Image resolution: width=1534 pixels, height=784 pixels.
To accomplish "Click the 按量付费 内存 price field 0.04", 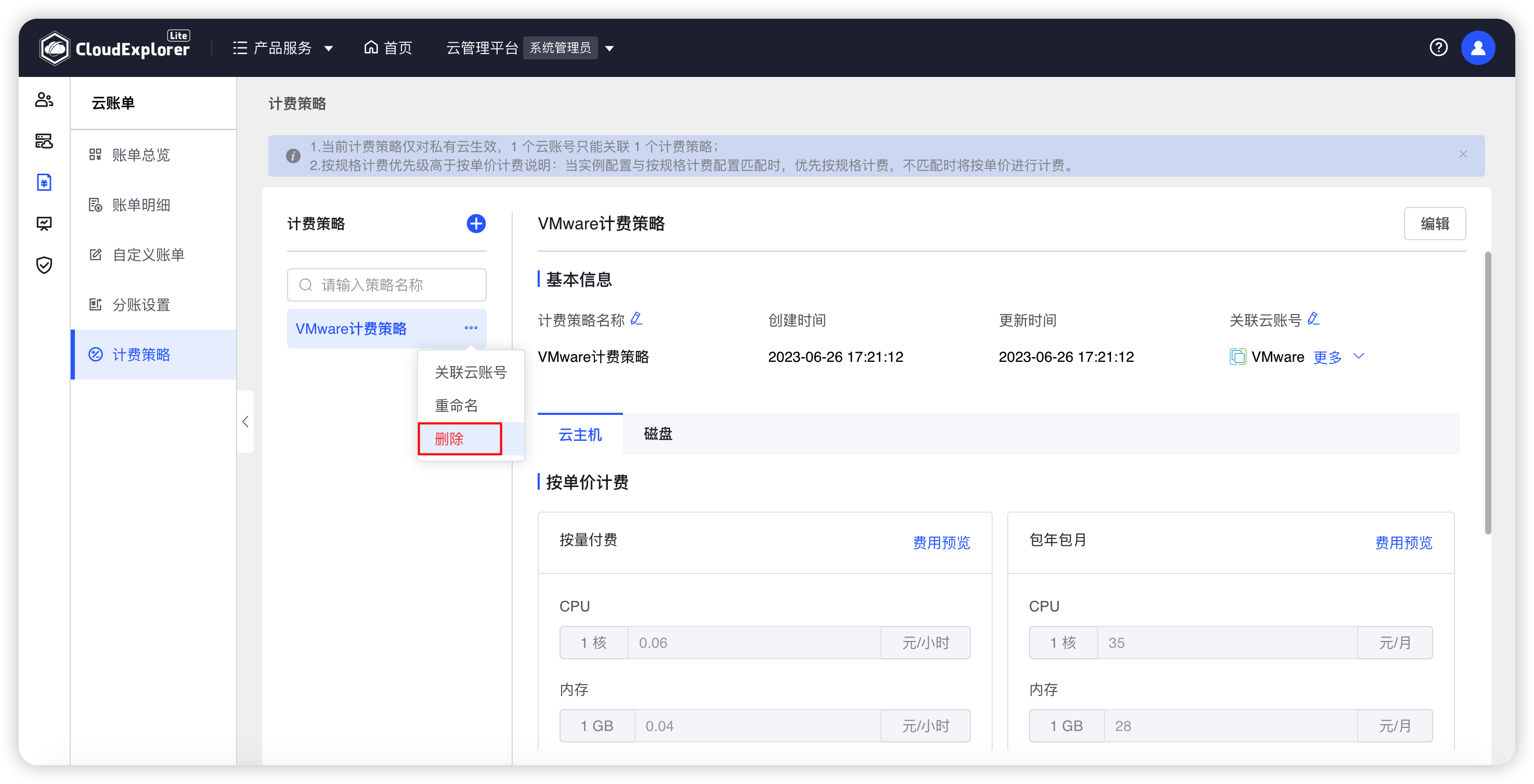I will (758, 726).
